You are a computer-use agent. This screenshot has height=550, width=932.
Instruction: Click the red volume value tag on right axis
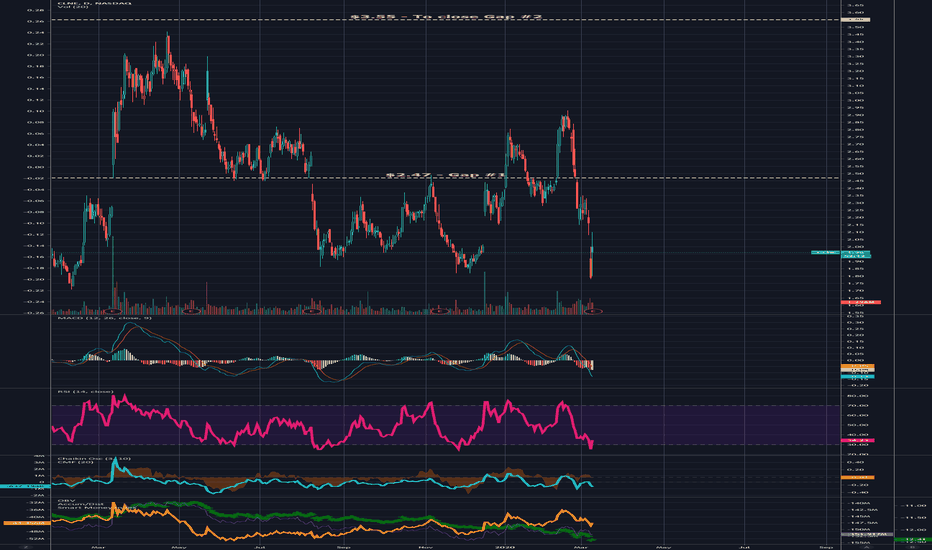860,302
